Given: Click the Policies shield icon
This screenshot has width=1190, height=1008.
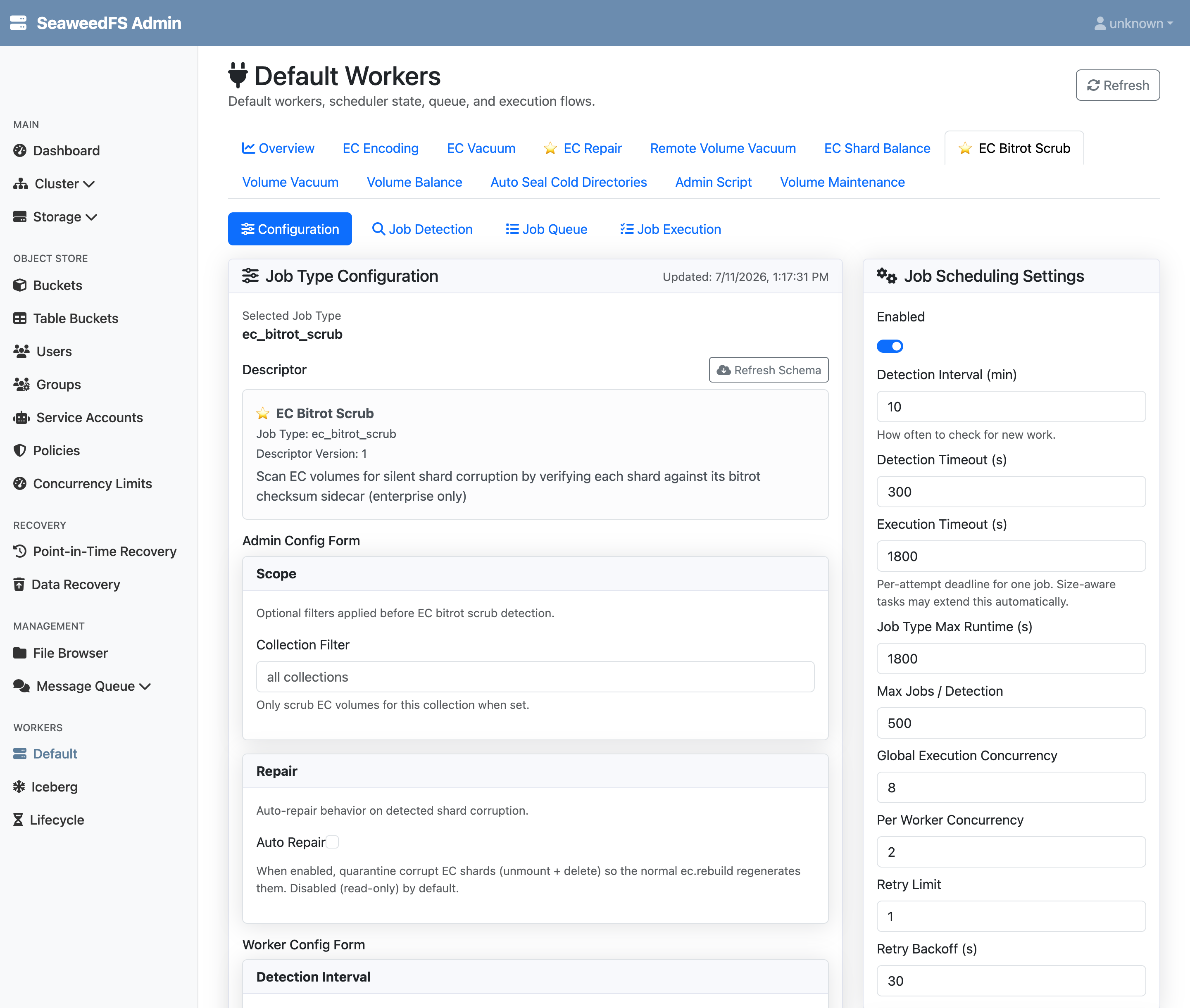Looking at the screenshot, I should (20, 450).
